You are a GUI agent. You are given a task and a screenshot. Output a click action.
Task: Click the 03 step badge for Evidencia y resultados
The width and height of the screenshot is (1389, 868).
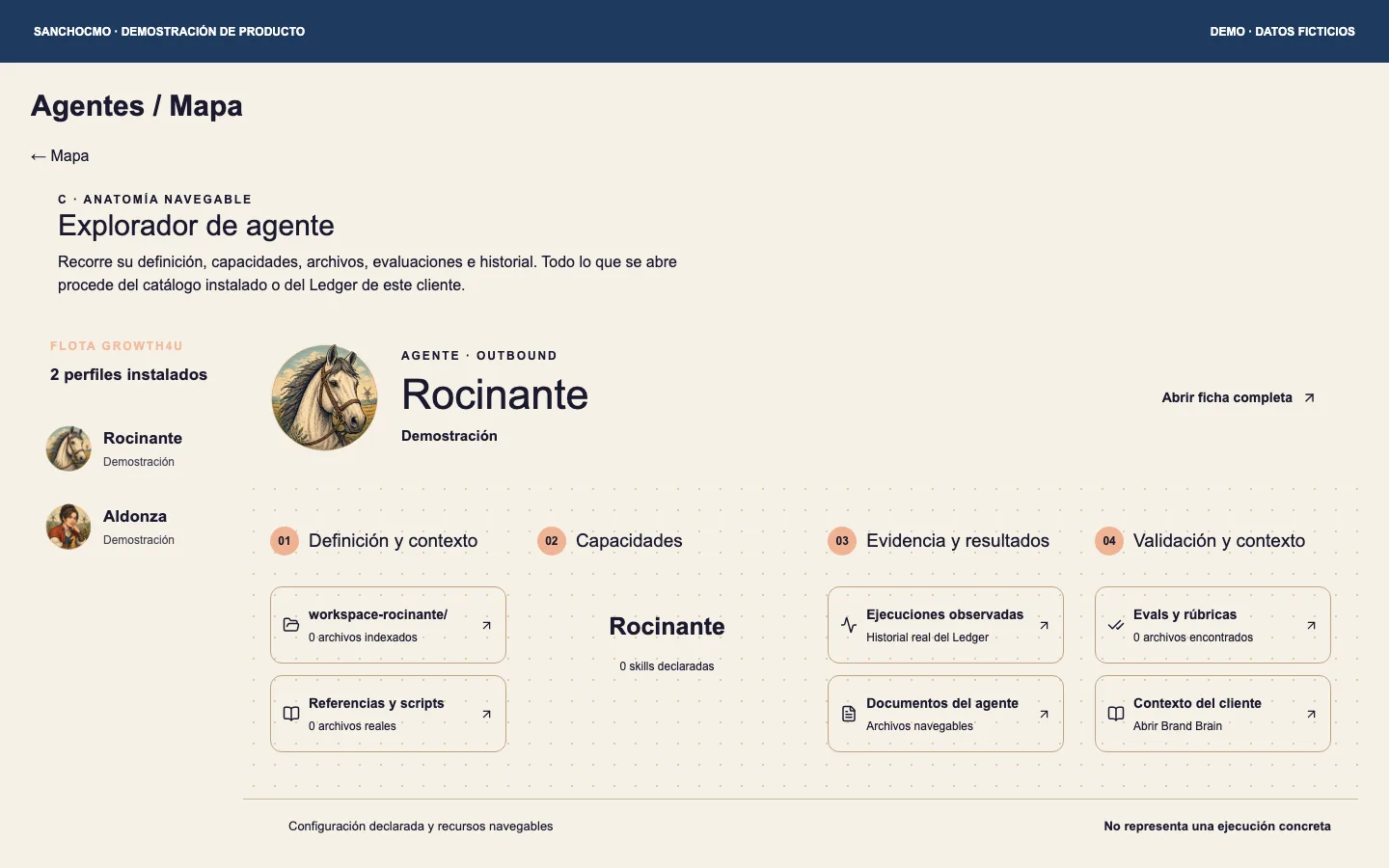[x=842, y=541]
